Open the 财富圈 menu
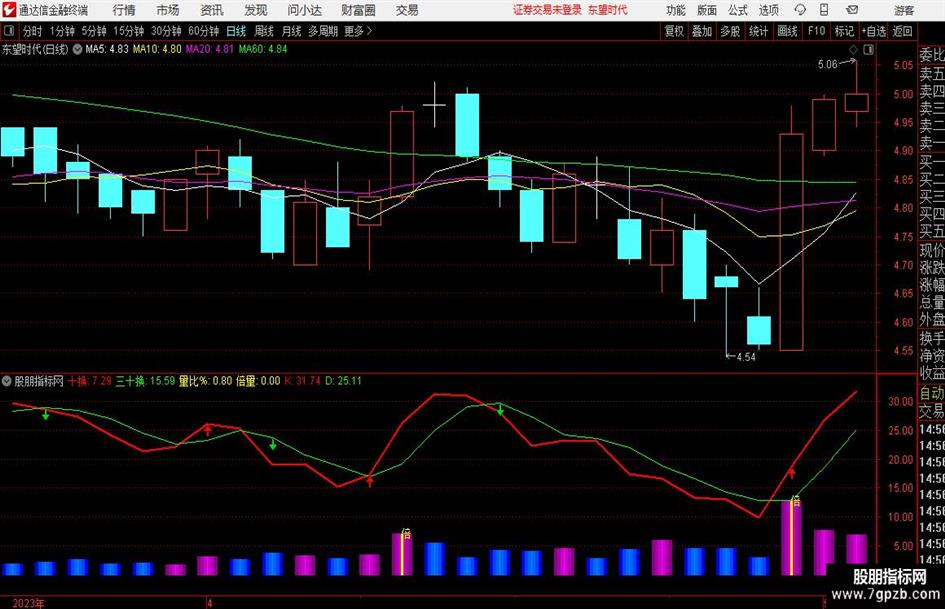 click(x=358, y=10)
